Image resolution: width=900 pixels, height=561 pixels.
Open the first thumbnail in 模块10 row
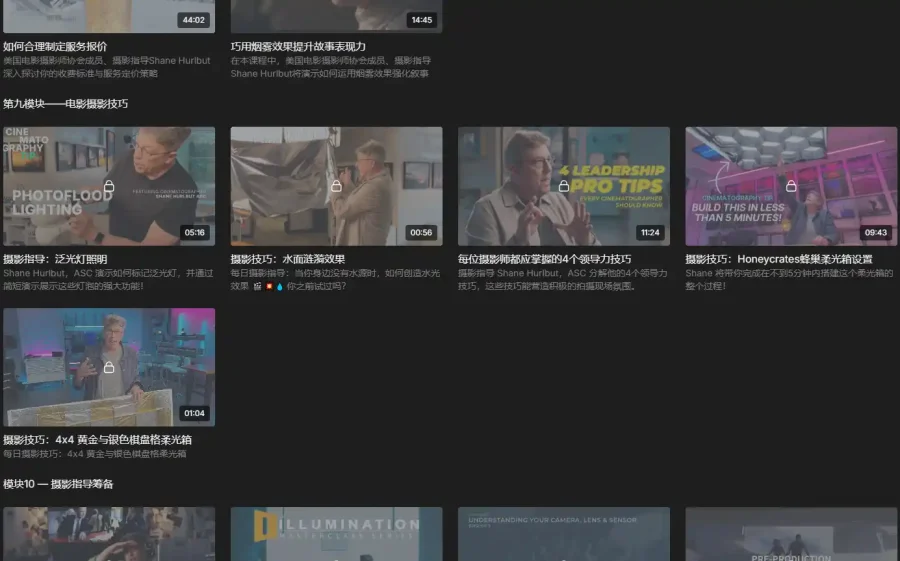(x=109, y=534)
